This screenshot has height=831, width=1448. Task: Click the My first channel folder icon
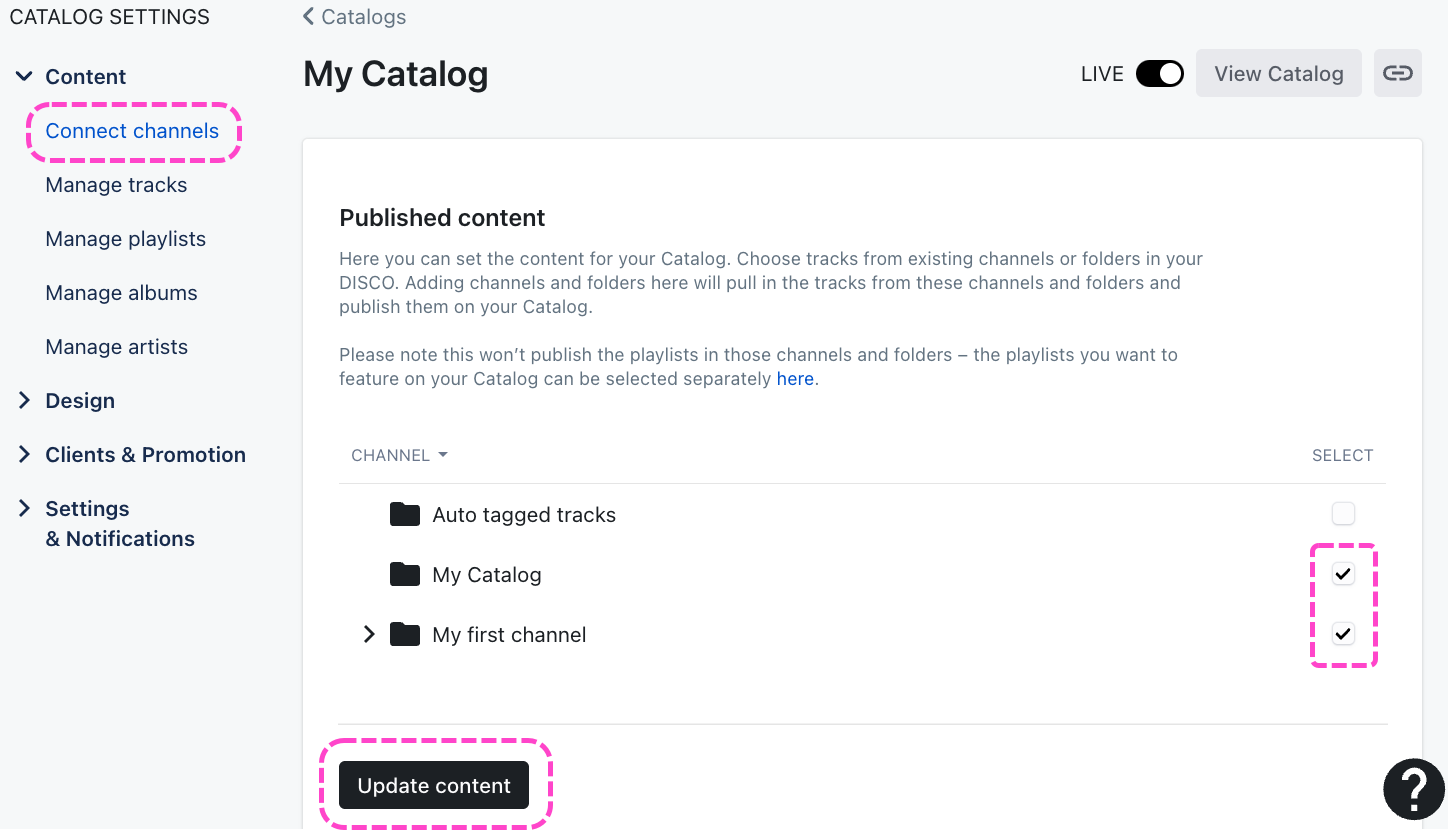coord(405,635)
